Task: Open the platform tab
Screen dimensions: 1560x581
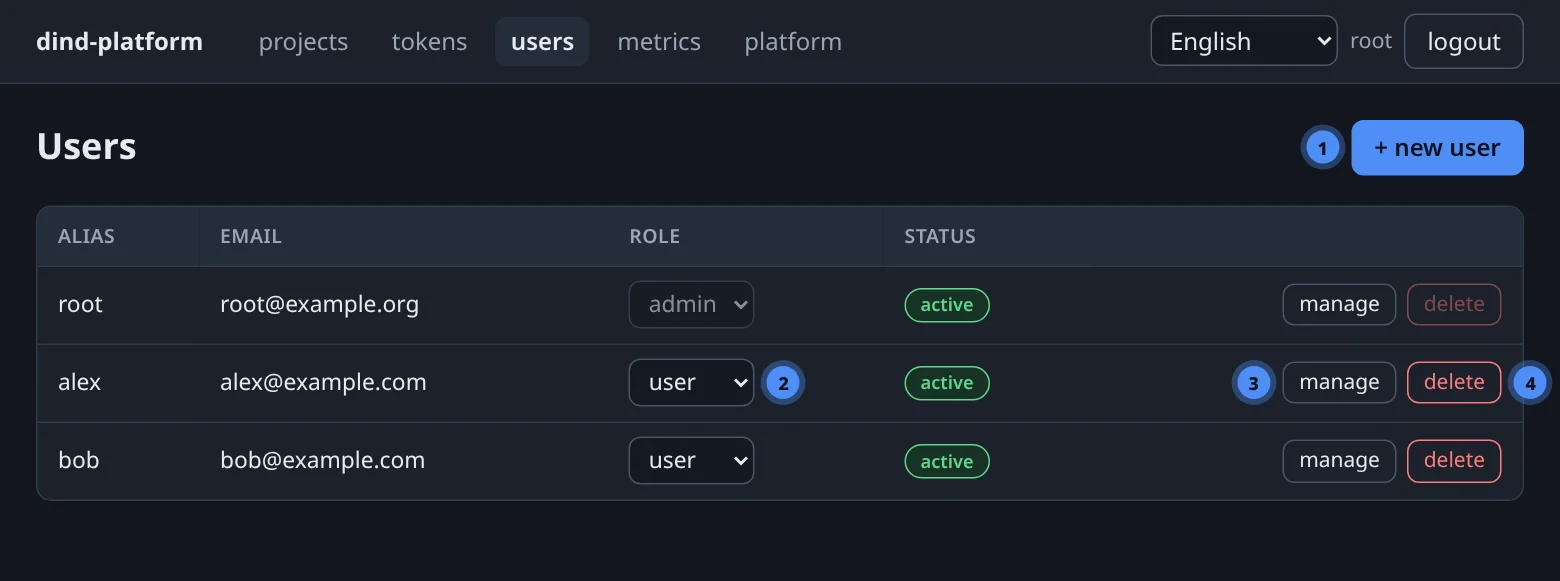Action: tap(793, 42)
